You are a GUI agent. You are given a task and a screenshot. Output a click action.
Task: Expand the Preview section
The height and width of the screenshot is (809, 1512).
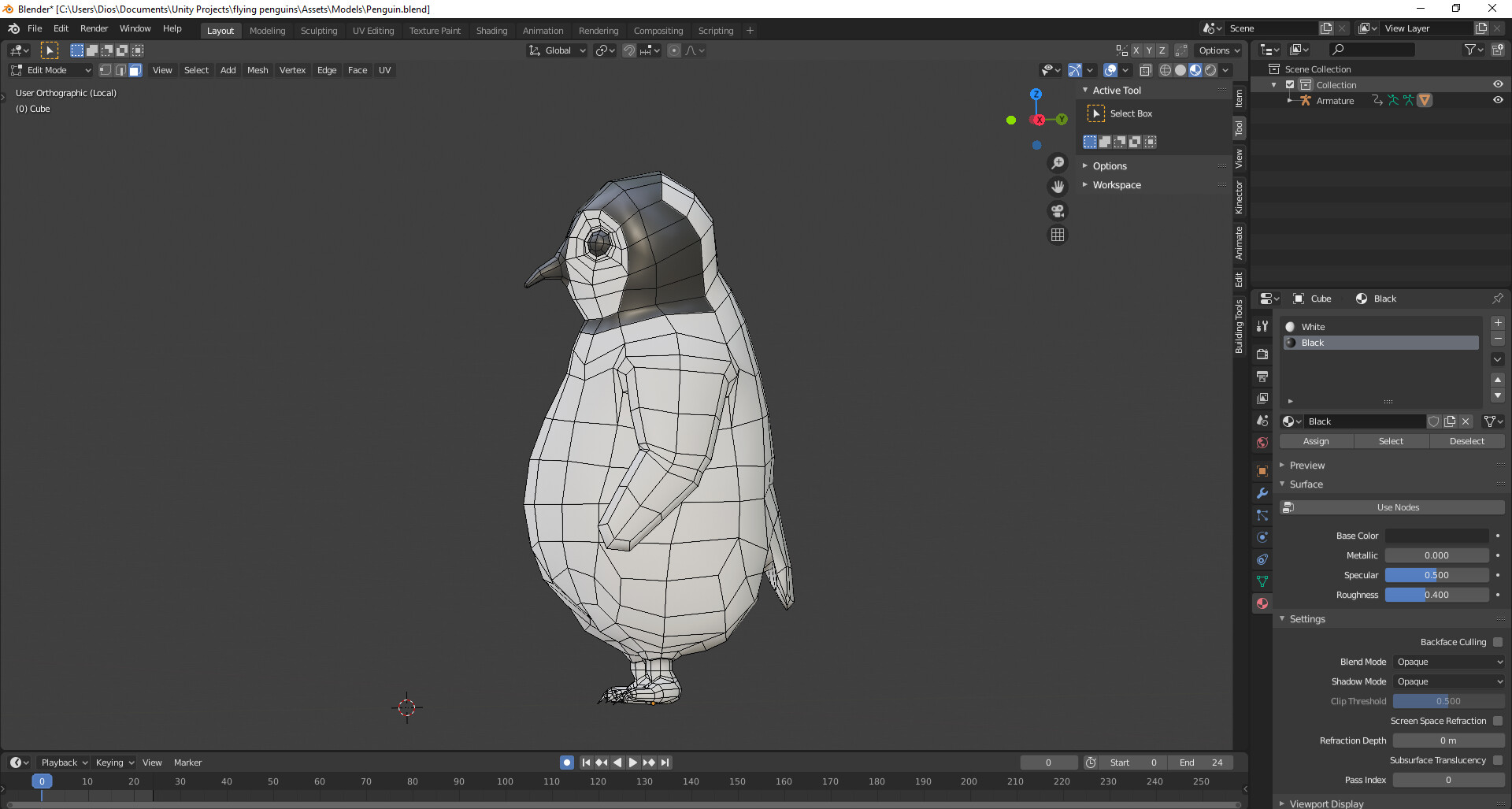coord(1307,465)
